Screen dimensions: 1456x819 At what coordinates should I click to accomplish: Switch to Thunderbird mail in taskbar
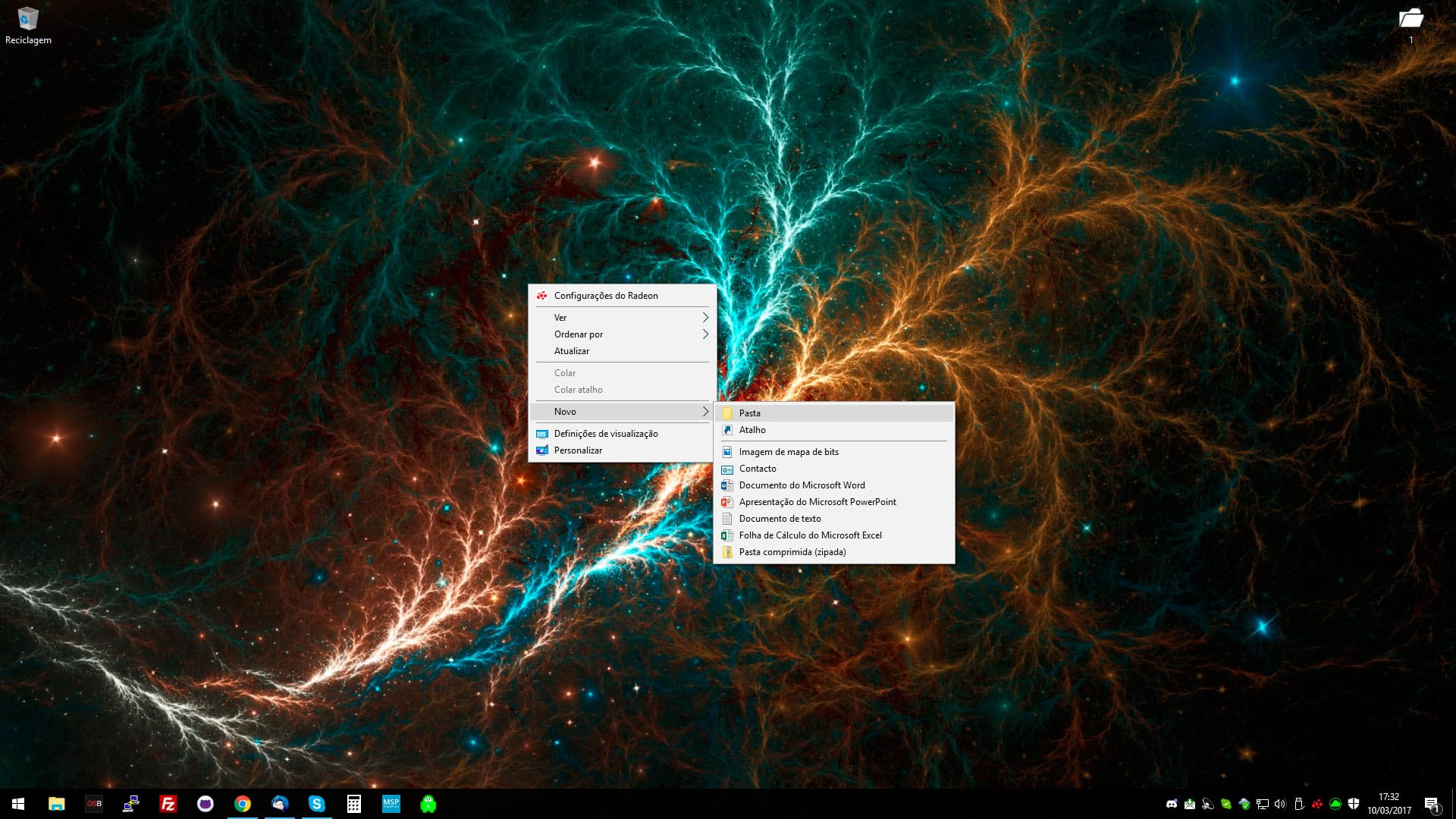click(x=280, y=804)
